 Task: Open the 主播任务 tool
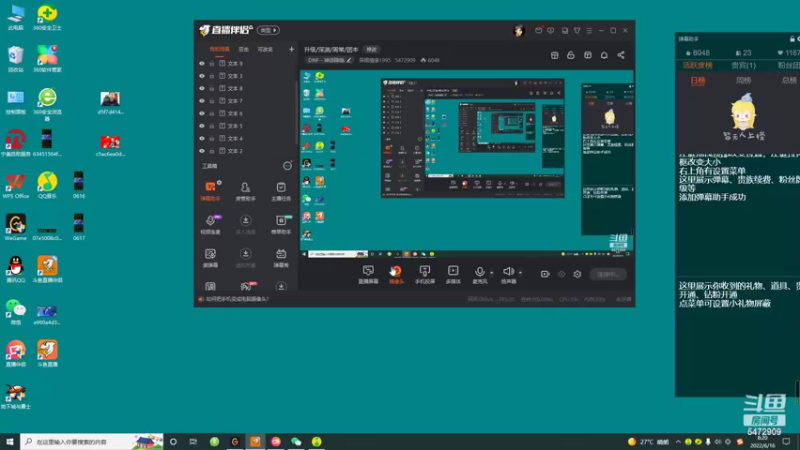coord(281,191)
